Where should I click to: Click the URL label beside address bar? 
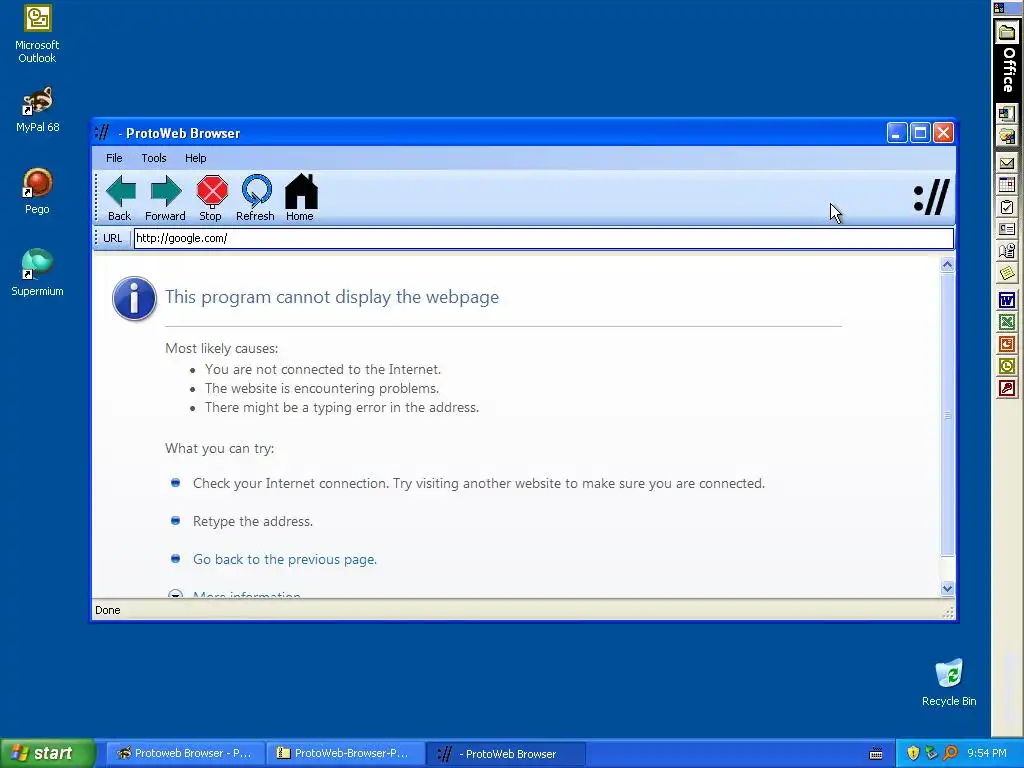pos(112,238)
